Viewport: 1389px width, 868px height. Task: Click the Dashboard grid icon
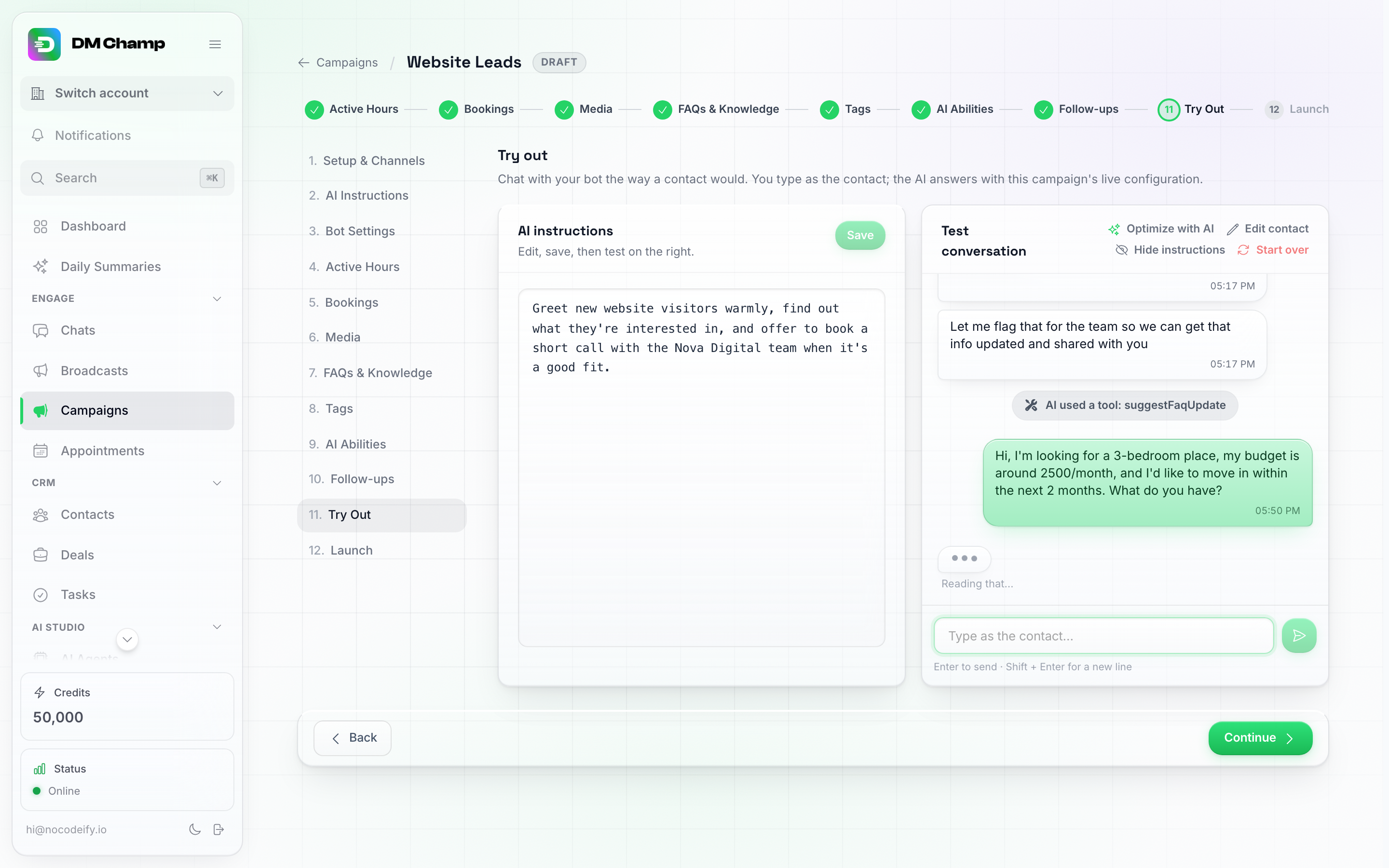point(40,226)
